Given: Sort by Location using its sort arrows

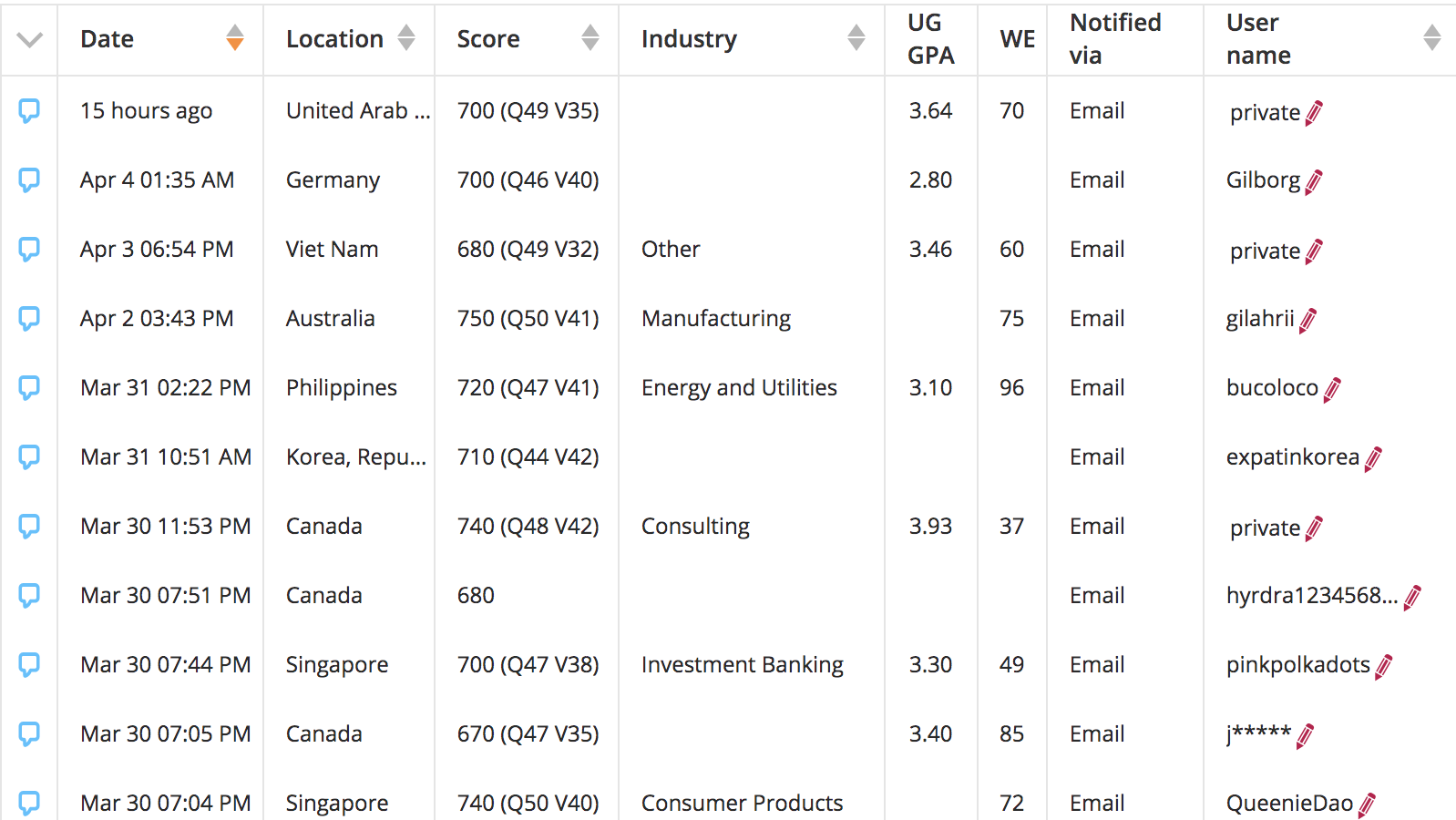Looking at the screenshot, I should [x=406, y=37].
